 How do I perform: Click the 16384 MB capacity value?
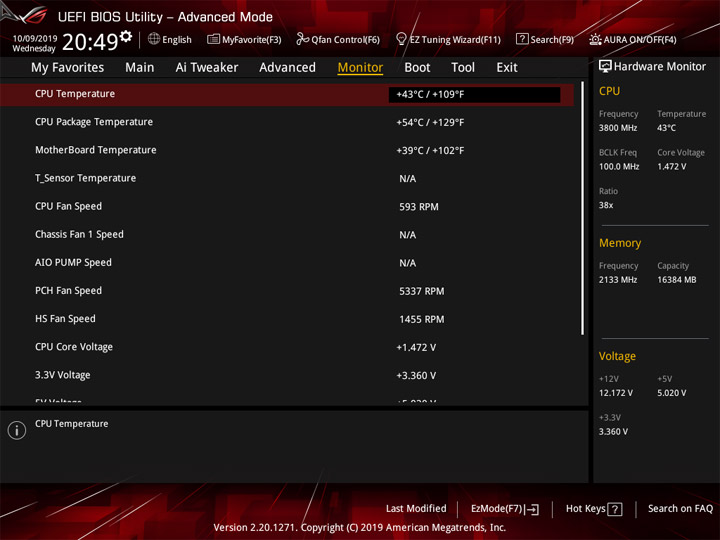pyautogui.click(x=677, y=280)
